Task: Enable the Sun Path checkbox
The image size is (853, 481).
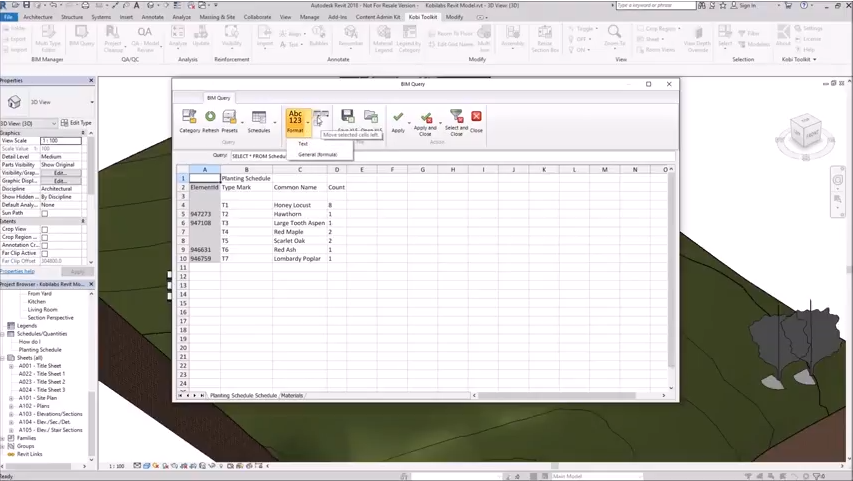Action: (x=44, y=213)
